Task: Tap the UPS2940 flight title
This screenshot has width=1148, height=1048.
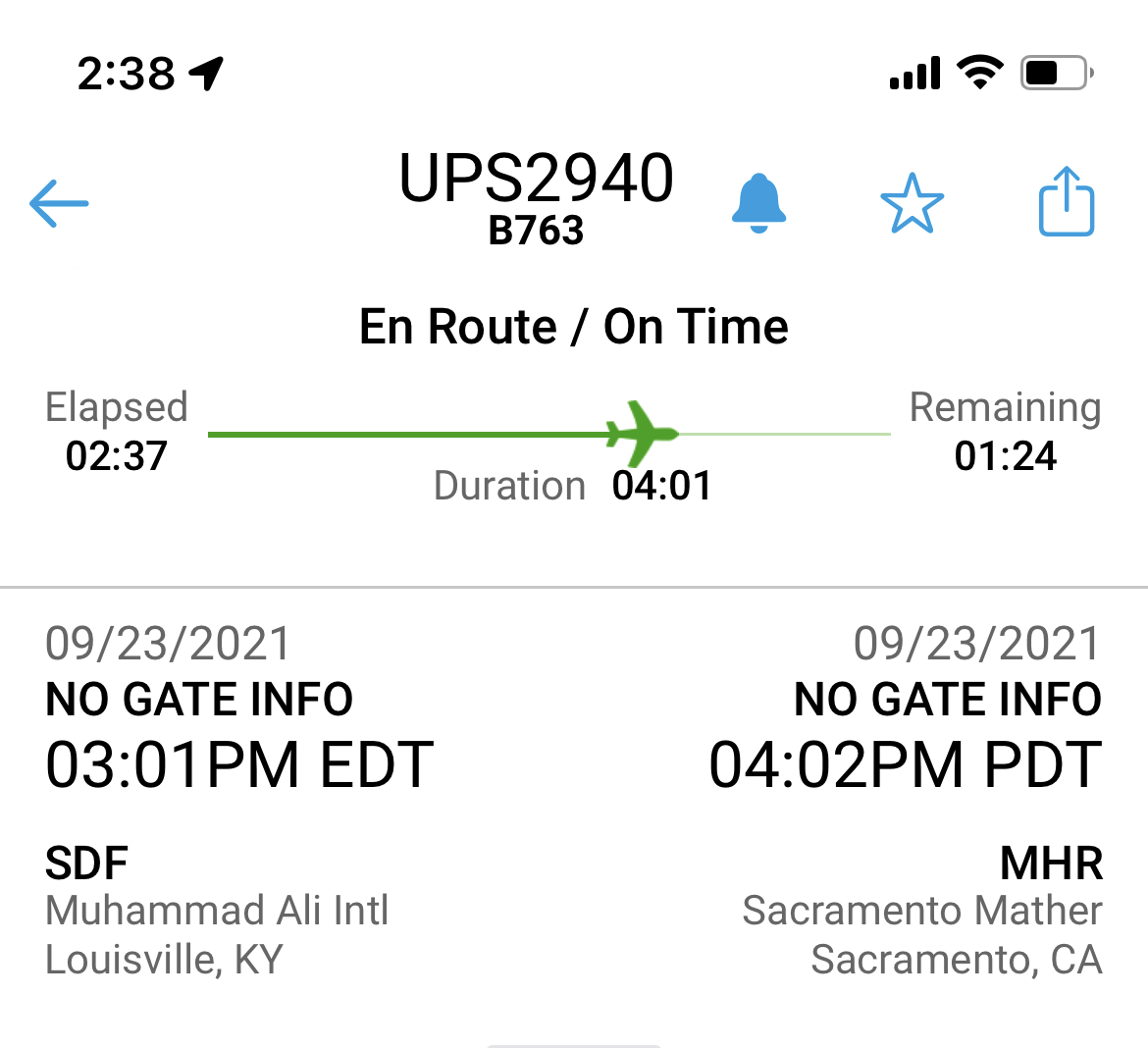Action: (x=536, y=179)
